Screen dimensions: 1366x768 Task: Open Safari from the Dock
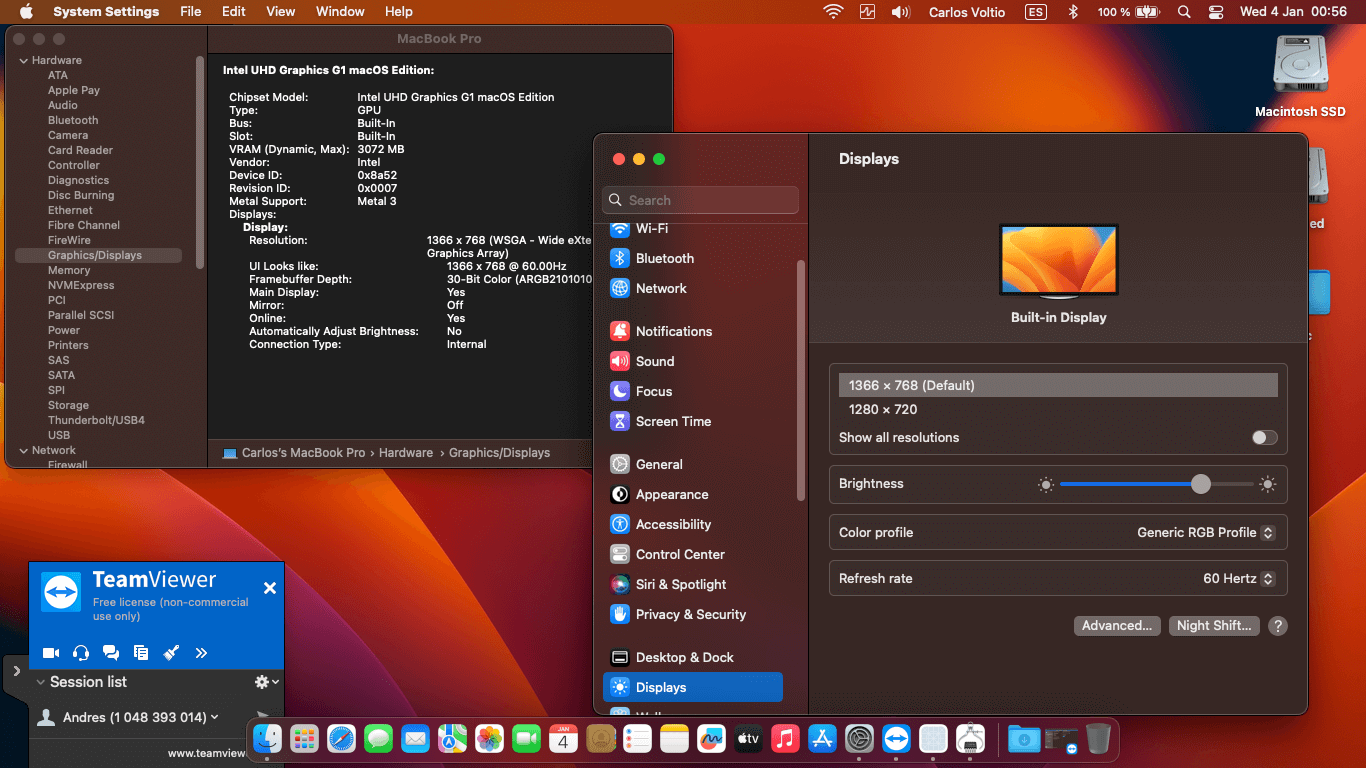[342, 739]
